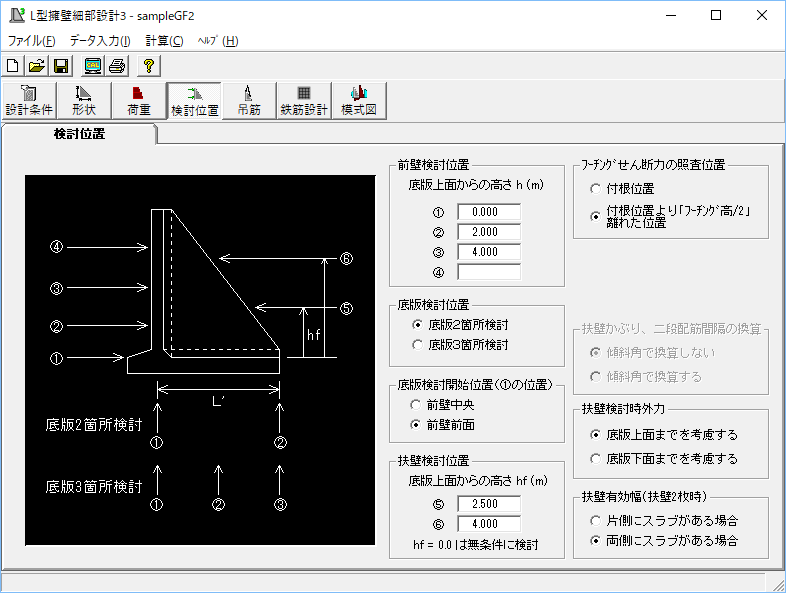The height and width of the screenshot is (593, 786).
Task: Click front wall height field ② with 2.000
Action: (x=489, y=232)
